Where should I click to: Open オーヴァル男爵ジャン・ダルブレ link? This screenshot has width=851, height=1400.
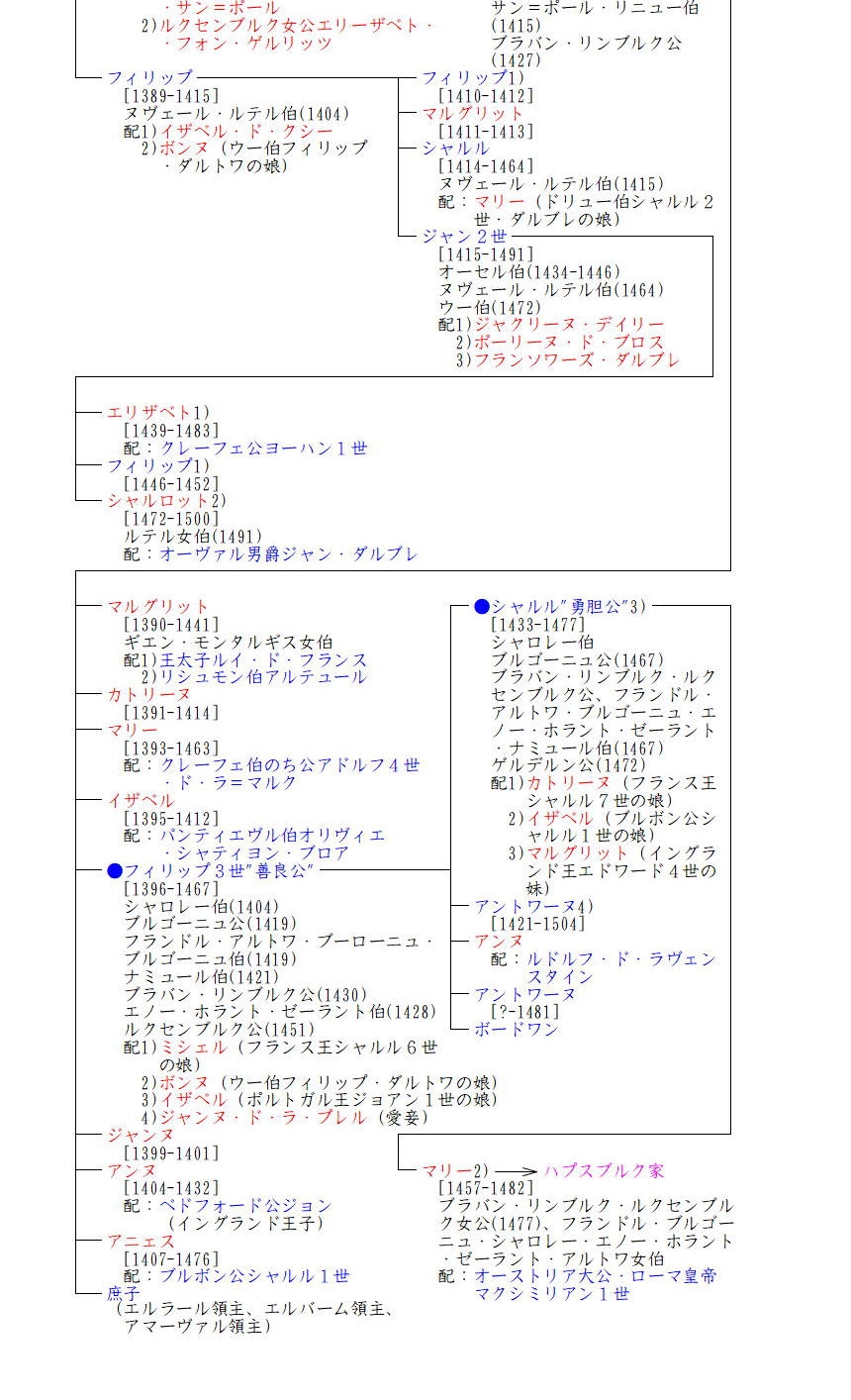click(288, 554)
